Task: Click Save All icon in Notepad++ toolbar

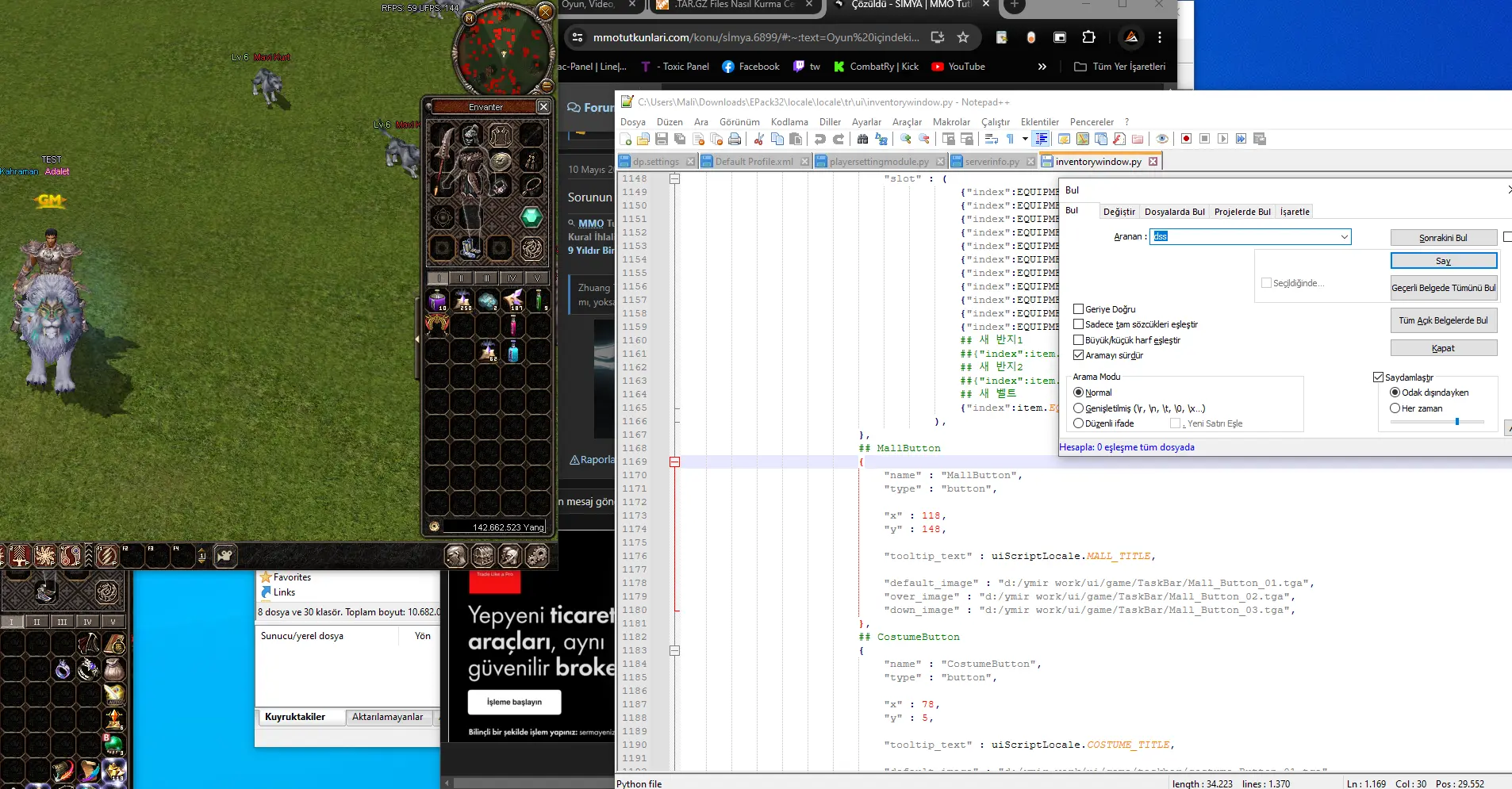Action: pyautogui.click(x=680, y=139)
